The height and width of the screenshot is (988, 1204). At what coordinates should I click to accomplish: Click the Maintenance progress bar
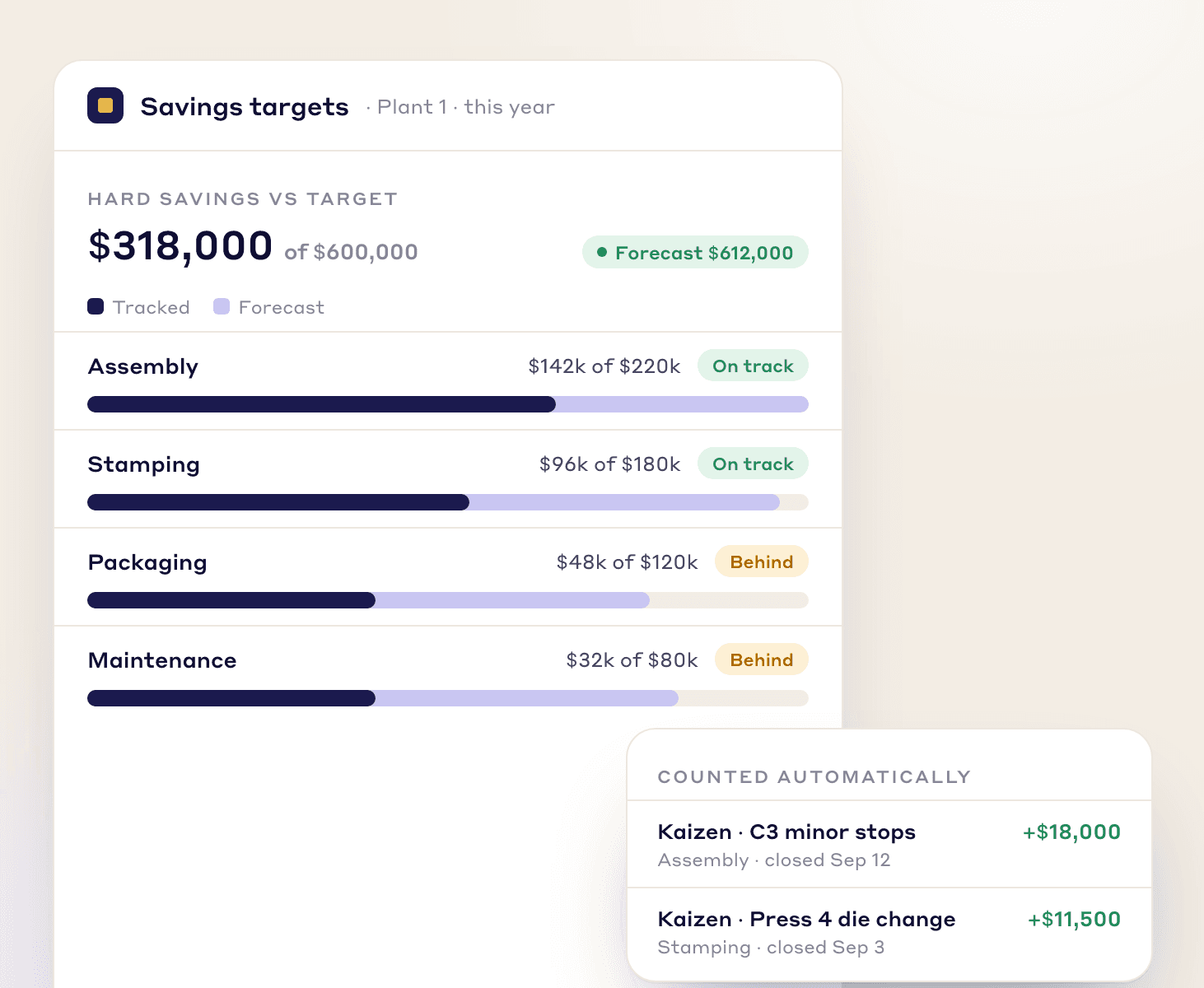click(x=448, y=698)
